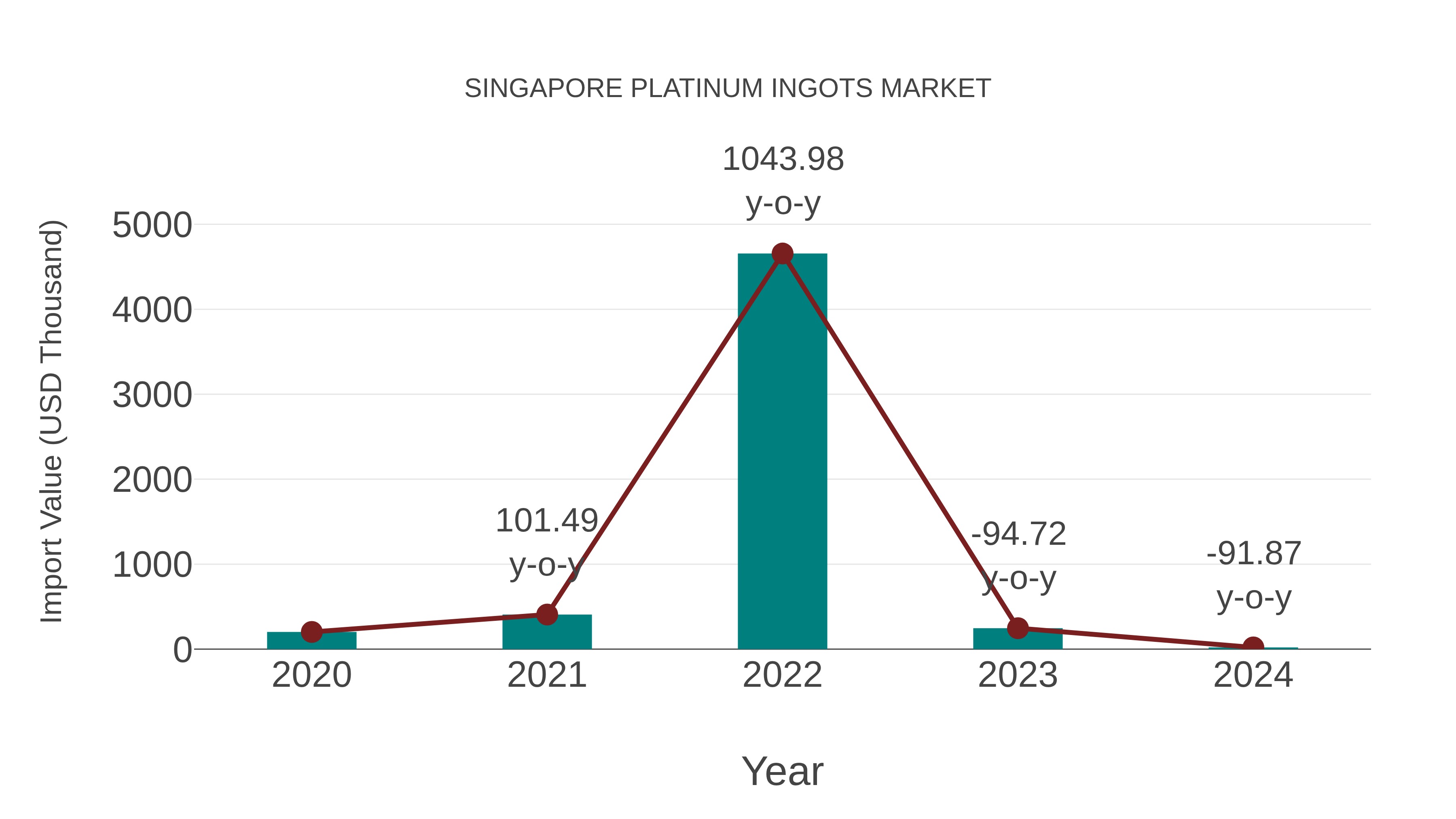Click the 2021 line marker dot

pos(546,614)
